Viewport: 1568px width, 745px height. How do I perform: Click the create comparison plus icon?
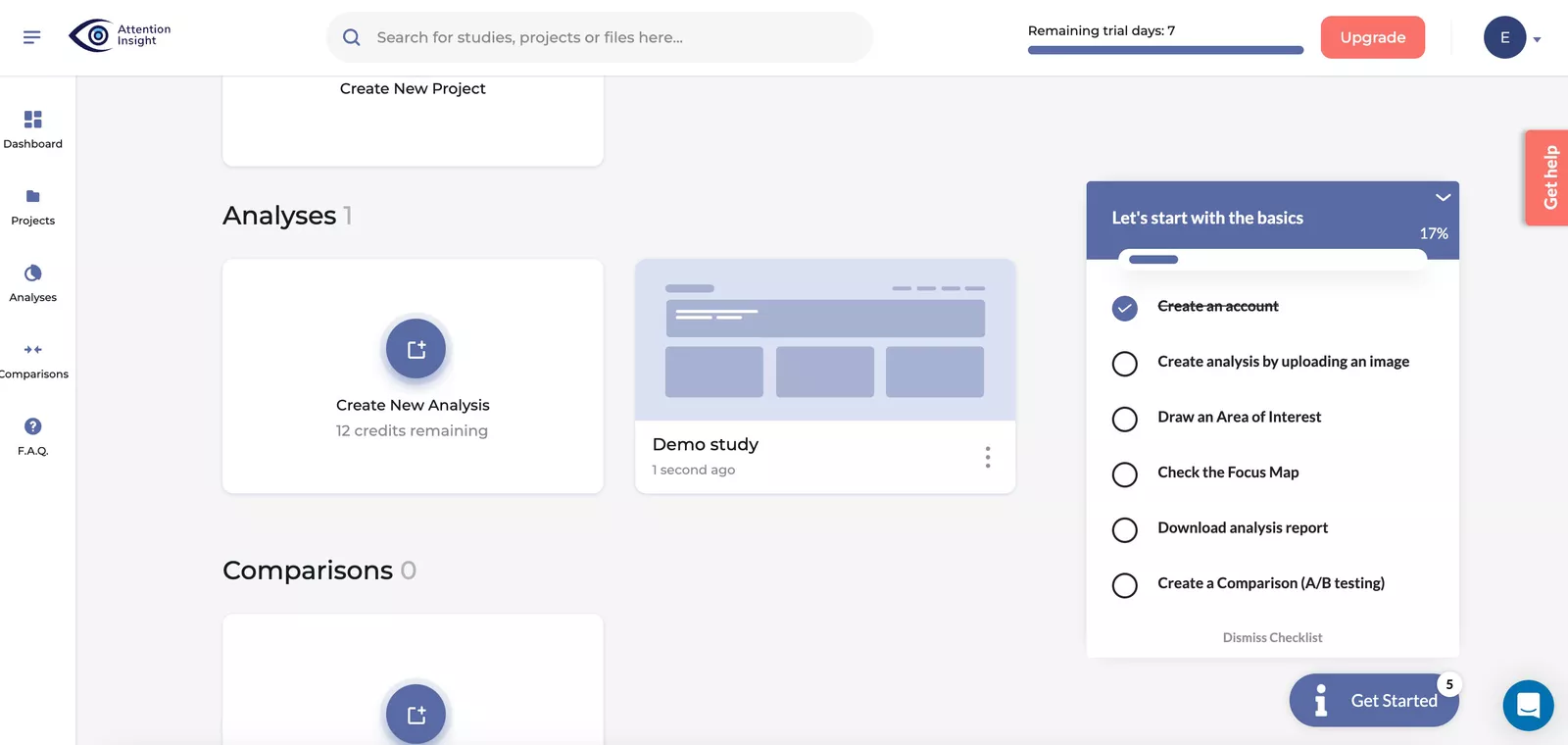(x=416, y=714)
